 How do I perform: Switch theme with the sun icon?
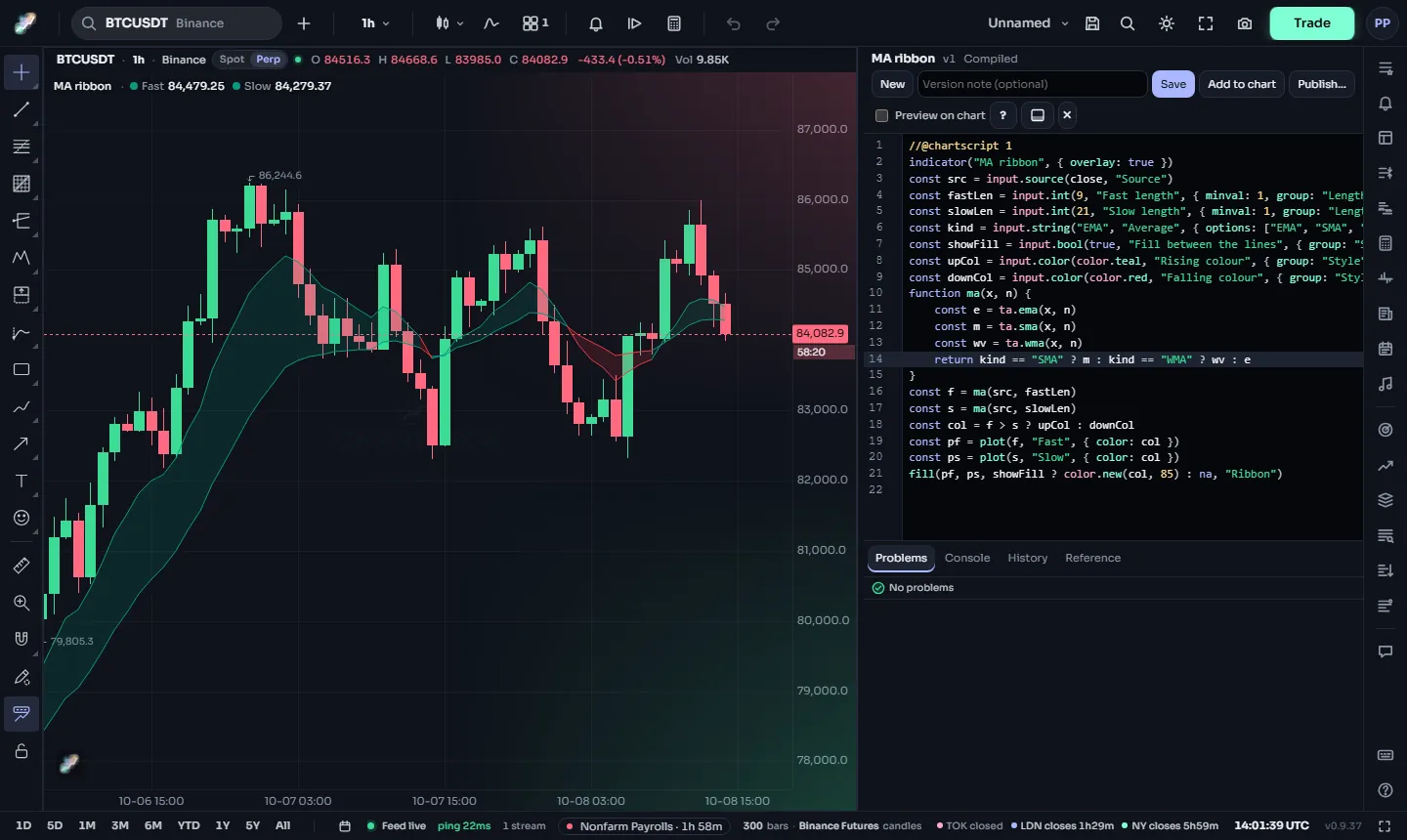(1167, 23)
